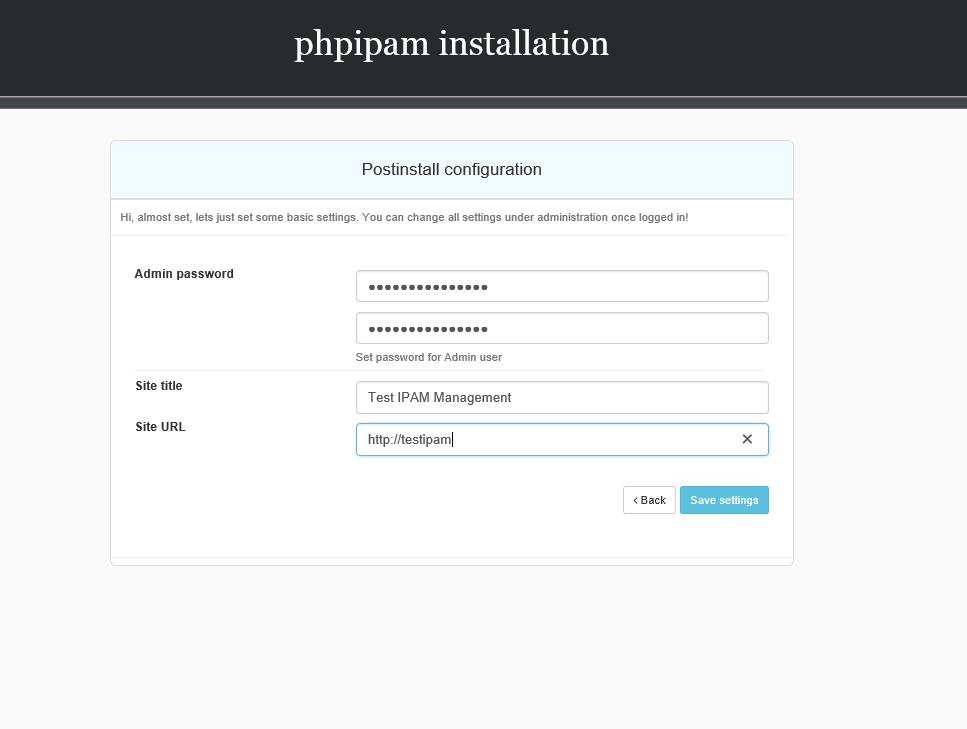
Task: Focus the password confirmation field
Action: coord(562,328)
